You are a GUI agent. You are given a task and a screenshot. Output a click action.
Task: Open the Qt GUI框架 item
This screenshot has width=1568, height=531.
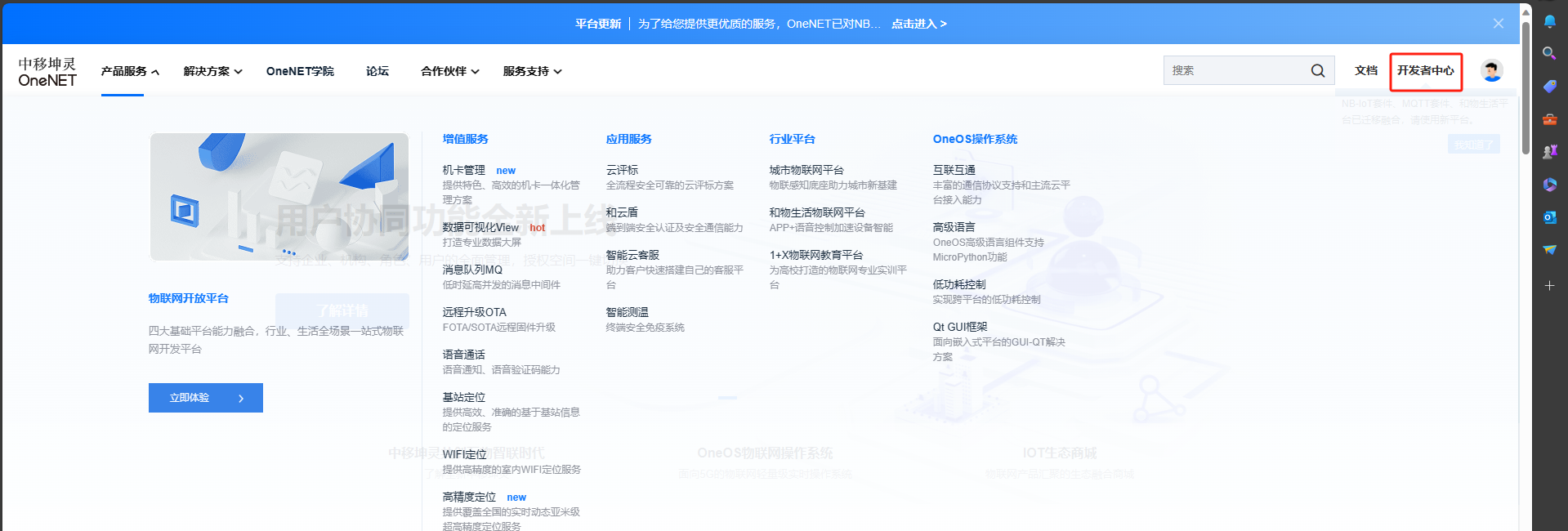coord(960,327)
